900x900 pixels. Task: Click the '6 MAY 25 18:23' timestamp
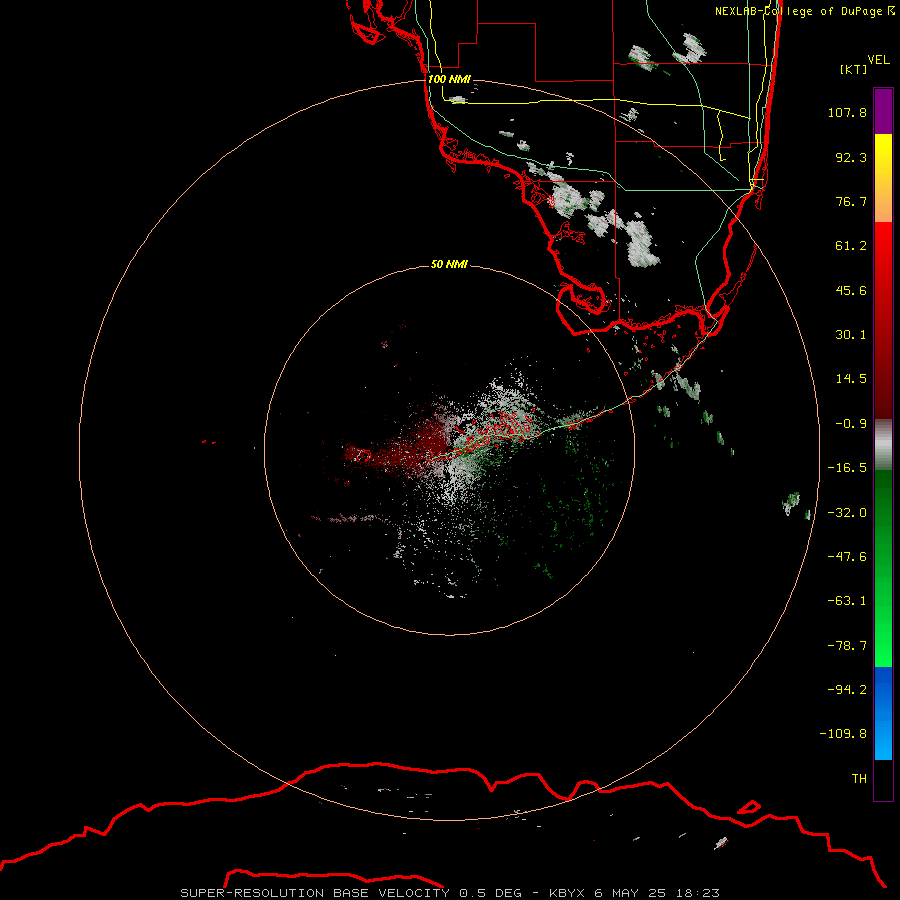coord(657,893)
